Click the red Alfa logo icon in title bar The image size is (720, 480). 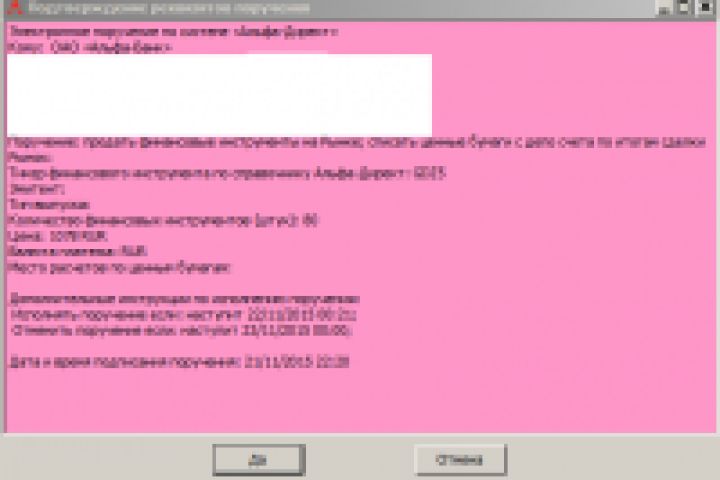click(15, 6)
